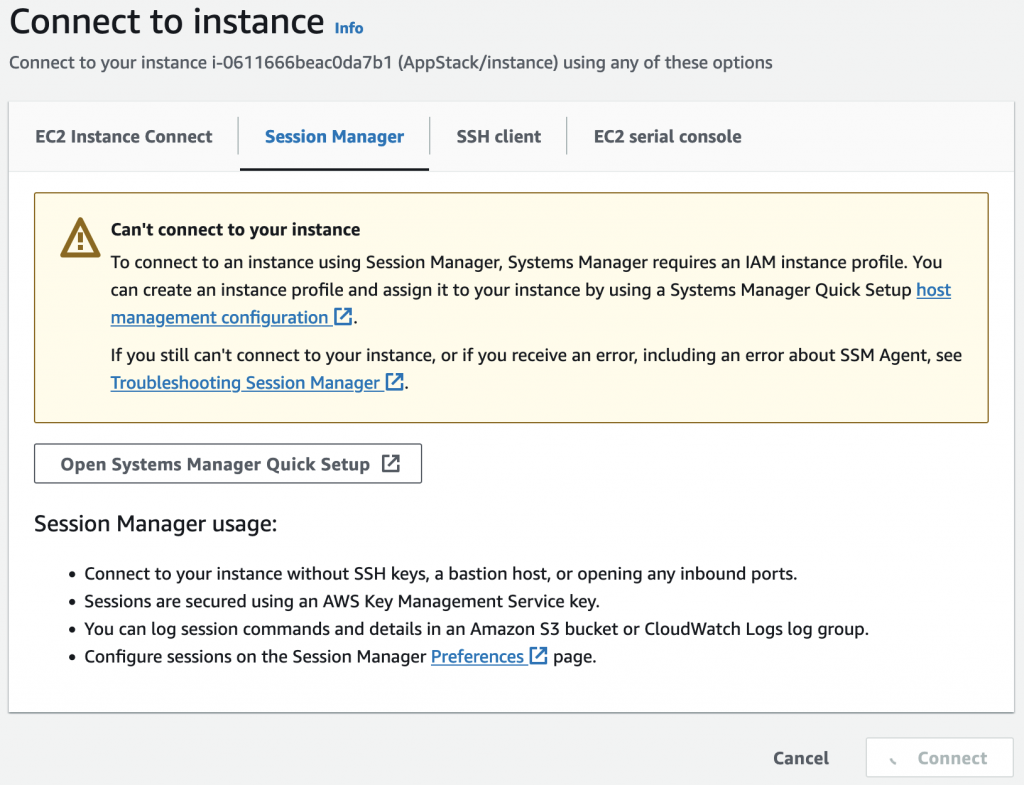The width and height of the screenshot is (1024, 785).
Task: Click external-link icon beside Troubleshooting Session Manager
Action: click(395, 382)
